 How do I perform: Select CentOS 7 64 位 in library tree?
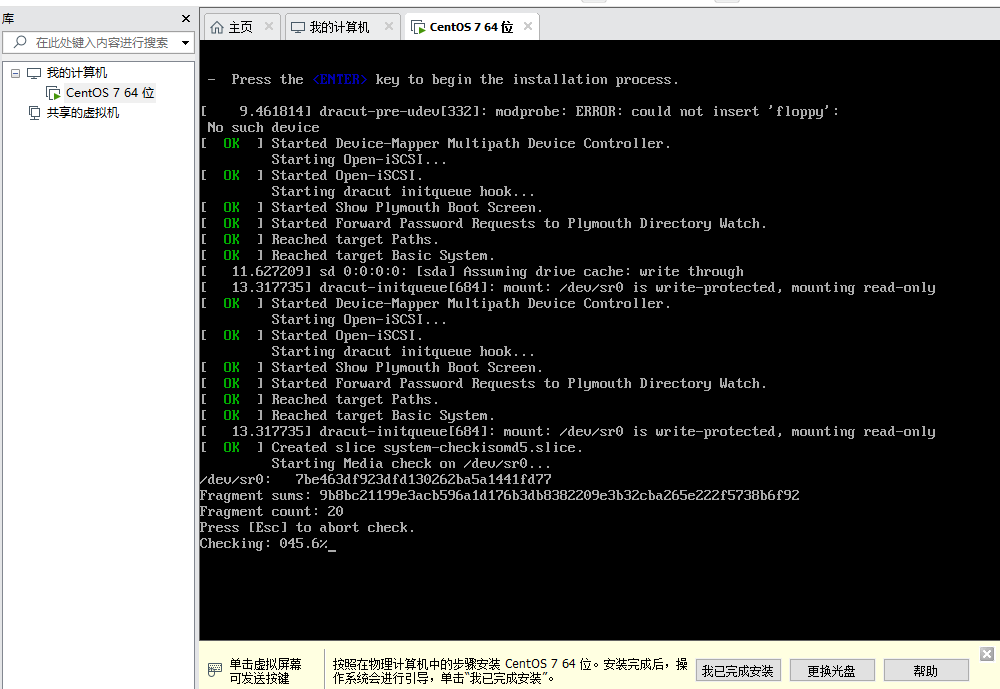110,93
